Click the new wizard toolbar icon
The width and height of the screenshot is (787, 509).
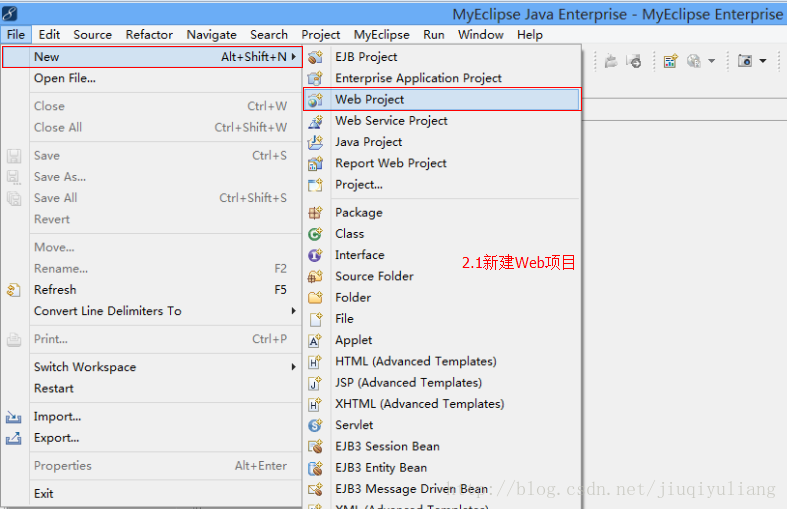(670, 61)
